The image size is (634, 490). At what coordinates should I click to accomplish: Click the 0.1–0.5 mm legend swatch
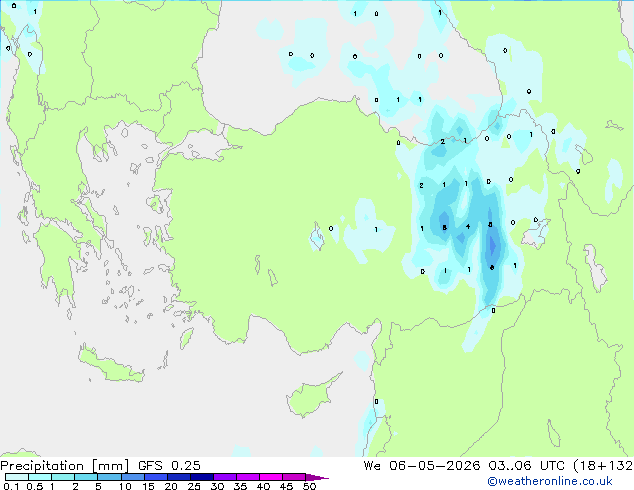[17, 477]
